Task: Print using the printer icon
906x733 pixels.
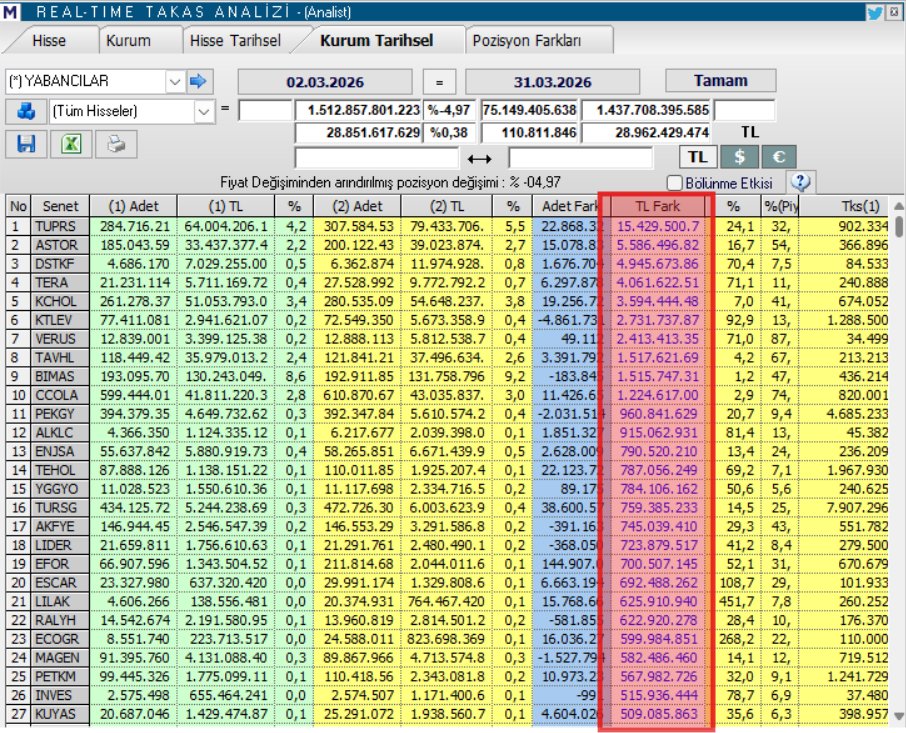Action: pyautogui.click(x=116, y=144)
